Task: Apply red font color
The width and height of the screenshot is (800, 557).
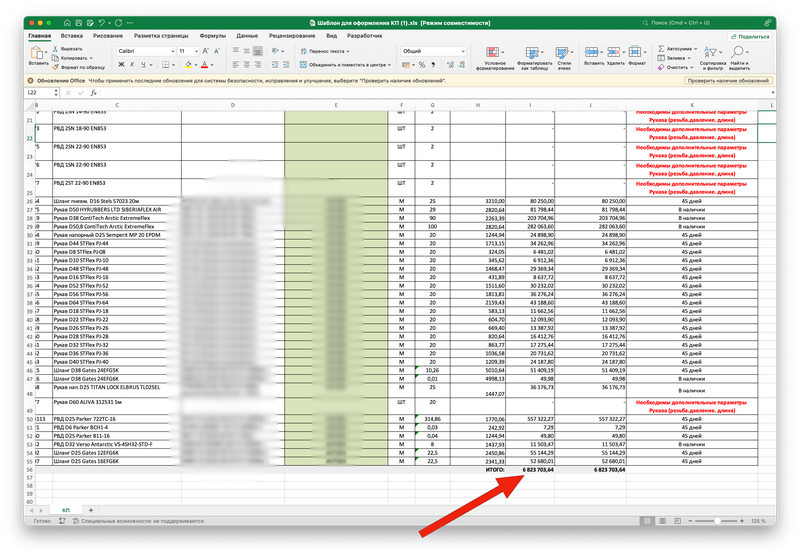Action: tap(205, 65)
